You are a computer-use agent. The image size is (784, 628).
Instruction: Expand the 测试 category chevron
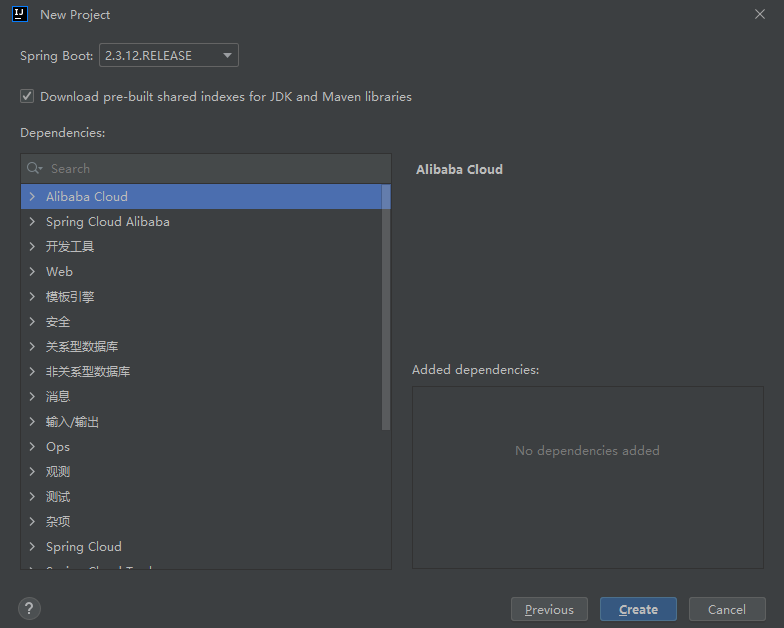(32, 496)
